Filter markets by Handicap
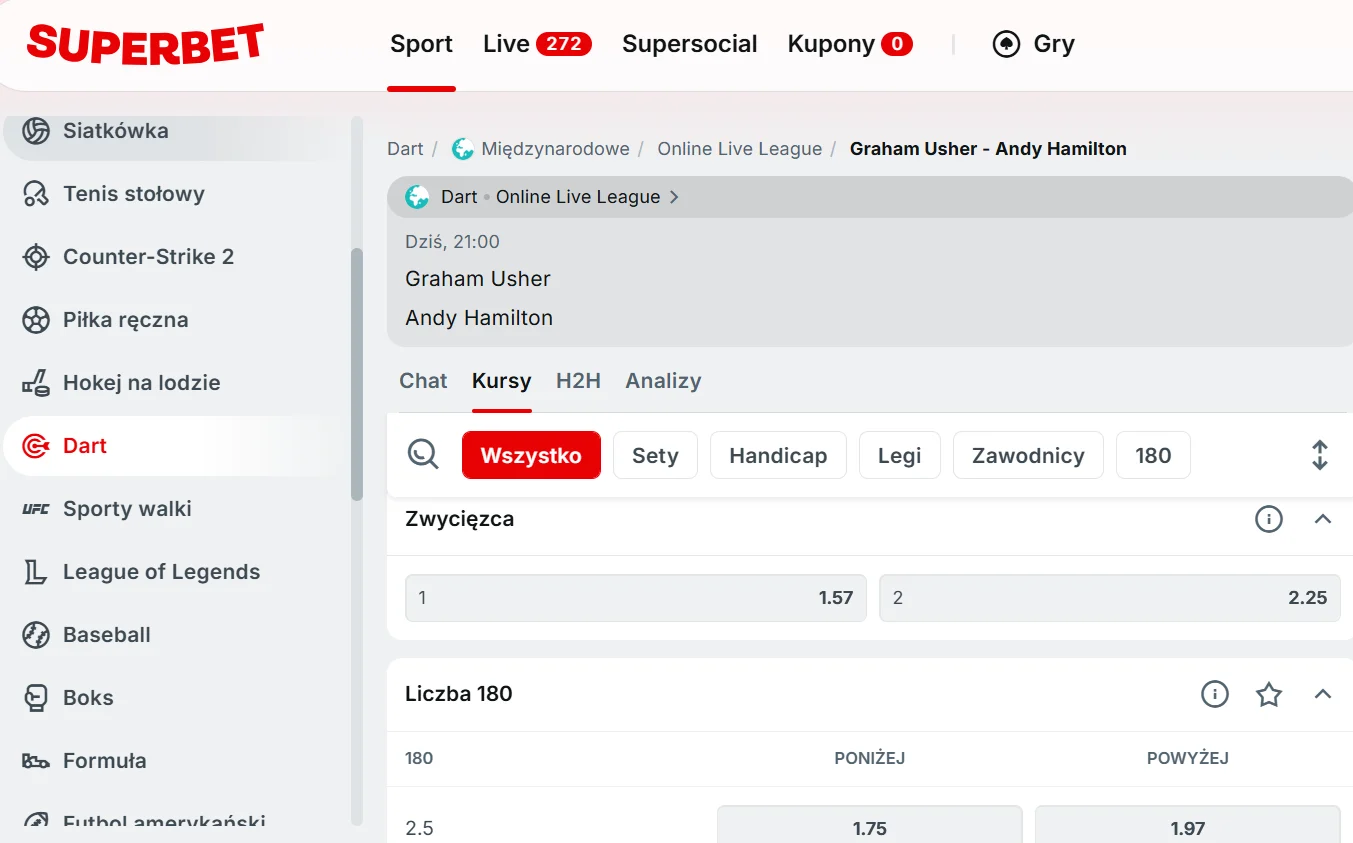This screenshot has height=843, width=1353. click(x=777, y=456)
